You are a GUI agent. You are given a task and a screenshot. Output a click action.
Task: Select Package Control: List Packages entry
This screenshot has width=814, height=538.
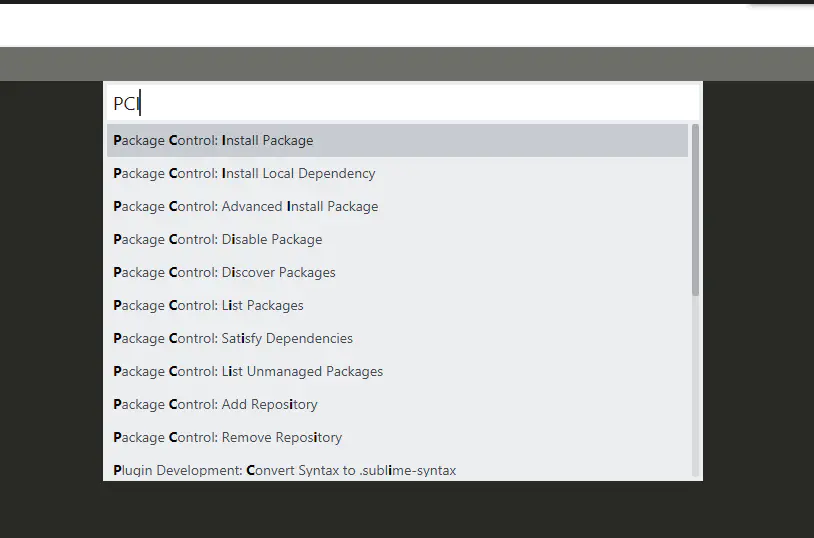tap(397, 305)
